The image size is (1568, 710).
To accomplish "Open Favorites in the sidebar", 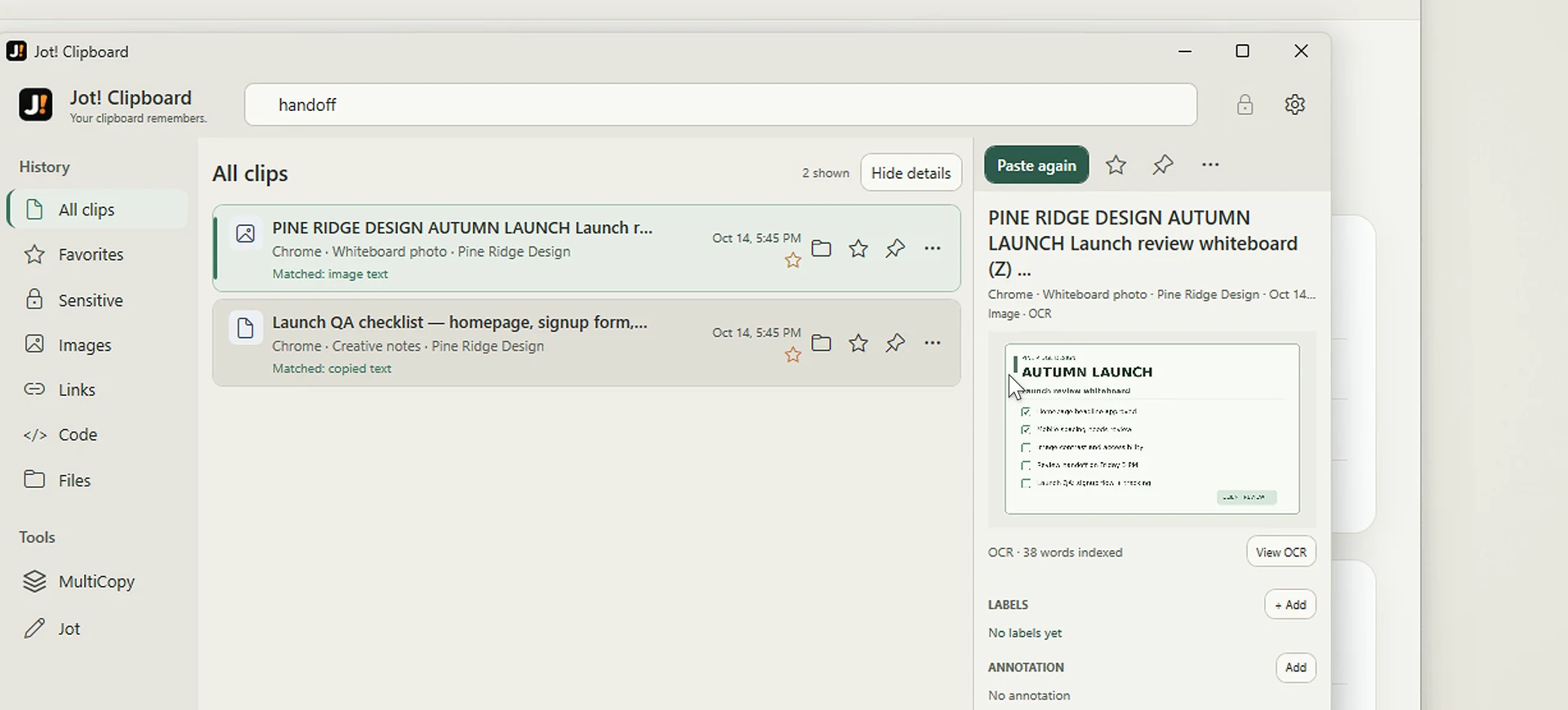I will (98, 255).
